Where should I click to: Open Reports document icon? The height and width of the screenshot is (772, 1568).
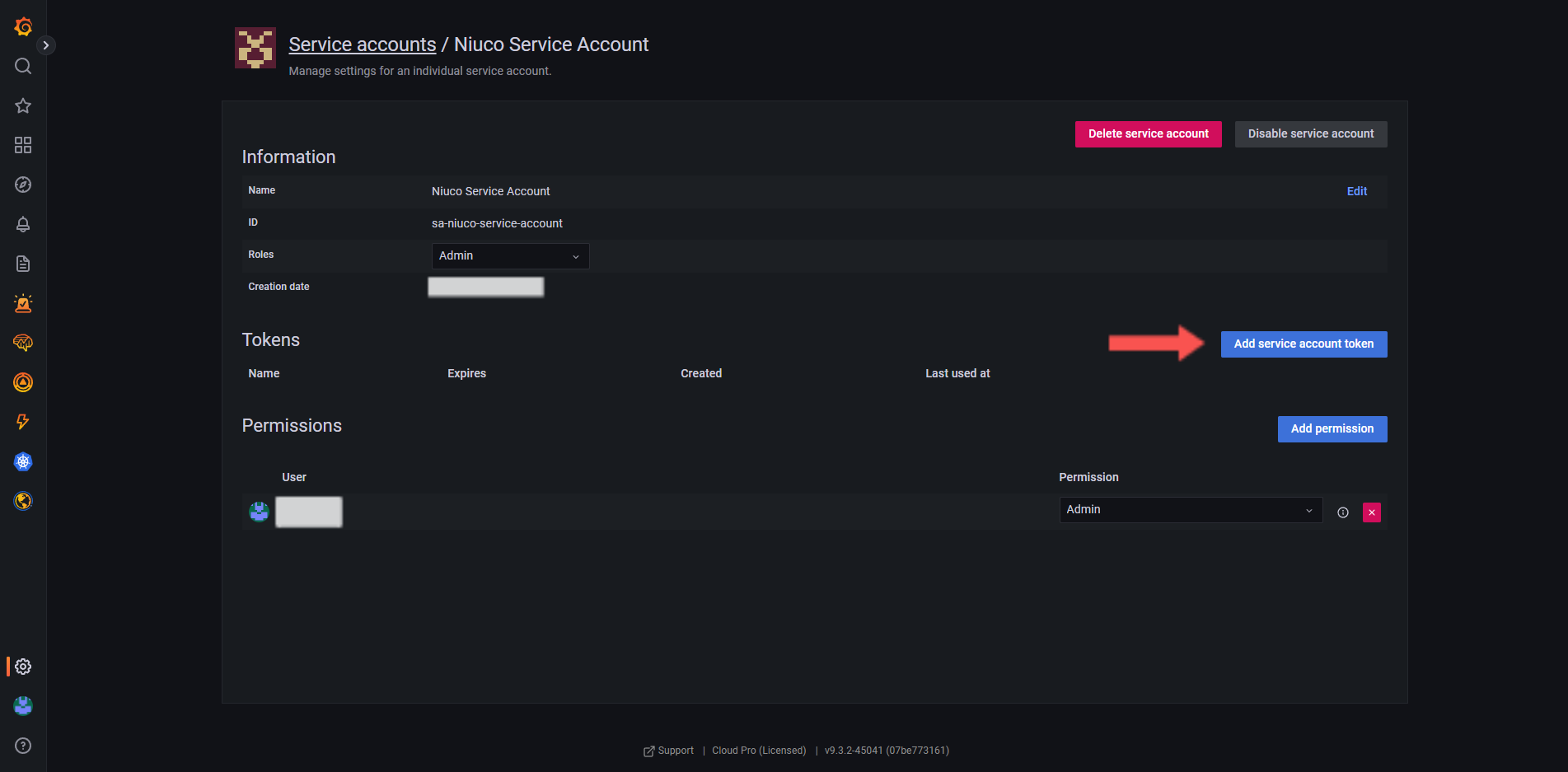pos(23,264)
